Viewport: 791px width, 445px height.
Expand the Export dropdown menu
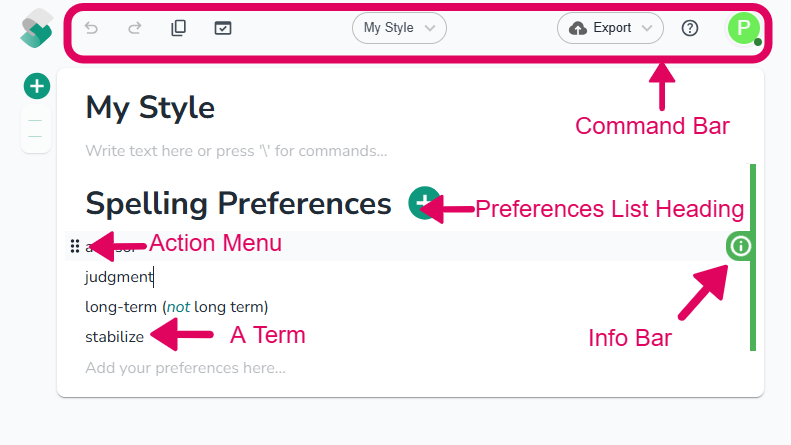610,28
